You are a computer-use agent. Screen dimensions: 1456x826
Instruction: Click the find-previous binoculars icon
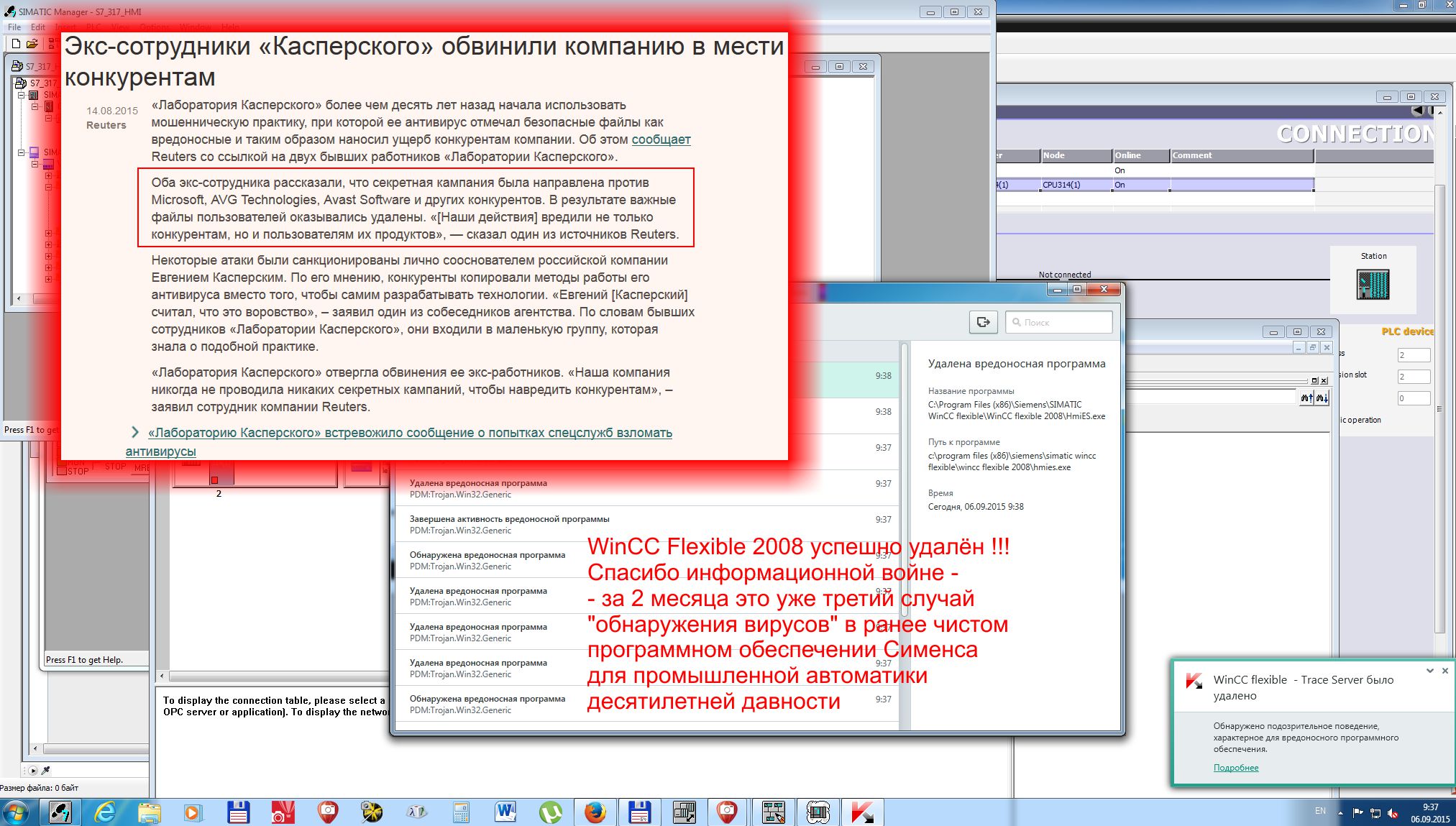click(x=1306, y=398)
